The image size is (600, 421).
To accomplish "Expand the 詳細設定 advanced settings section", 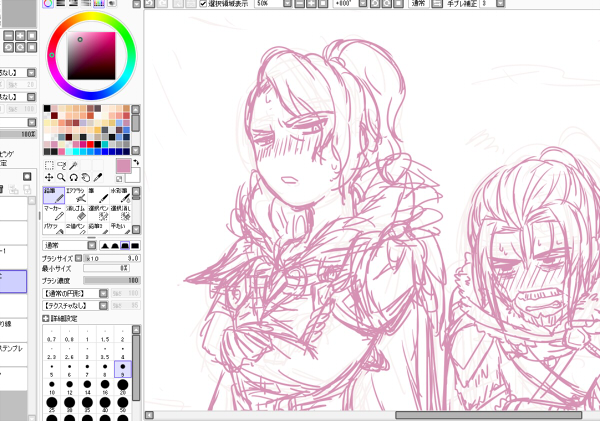I will click(46, 318).
